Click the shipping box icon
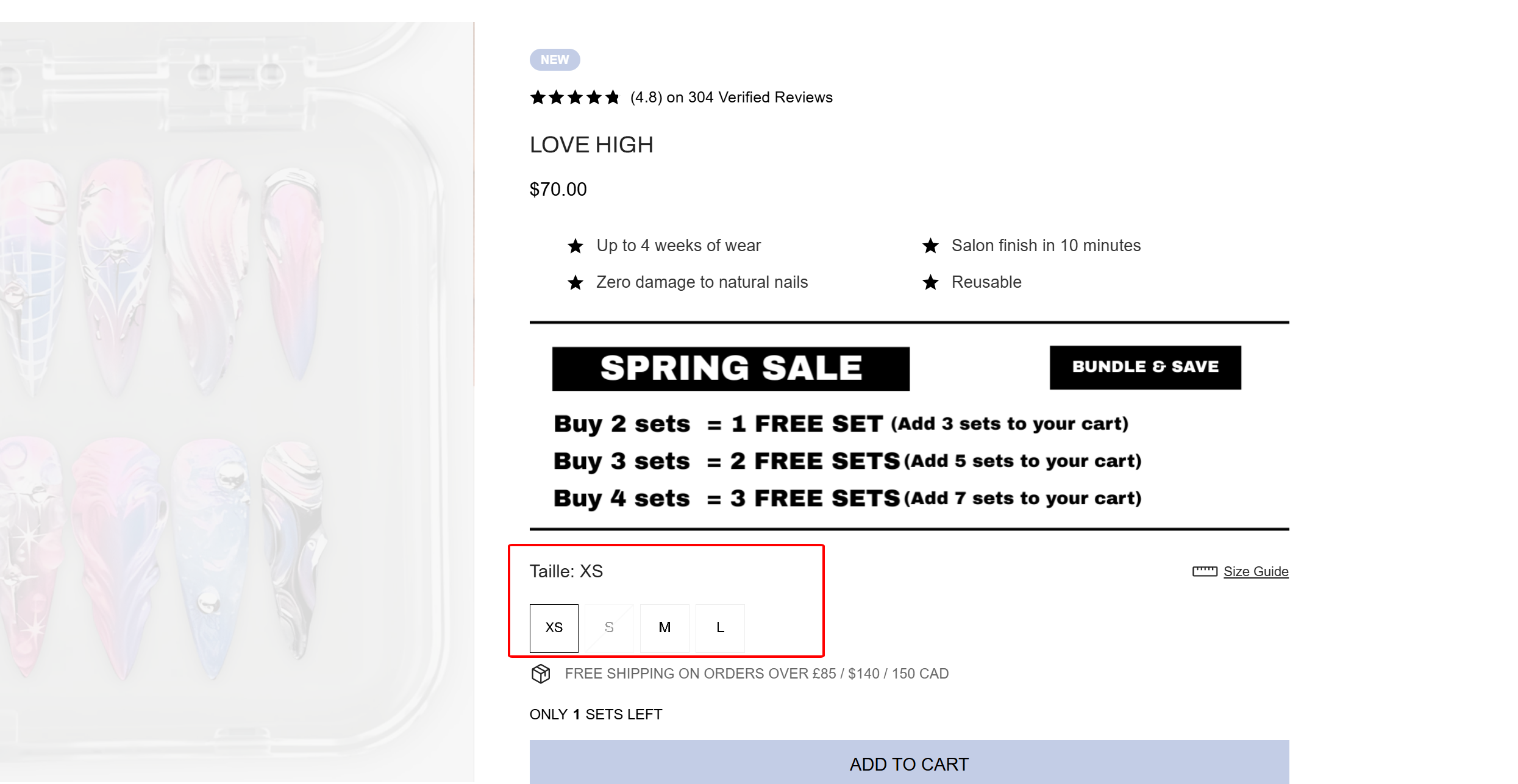This screenshot has height=784, width=1518. click(541, 674)
